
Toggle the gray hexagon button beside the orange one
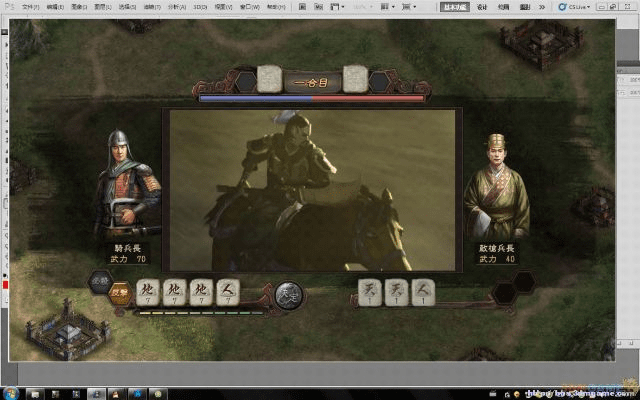[100, 283]
